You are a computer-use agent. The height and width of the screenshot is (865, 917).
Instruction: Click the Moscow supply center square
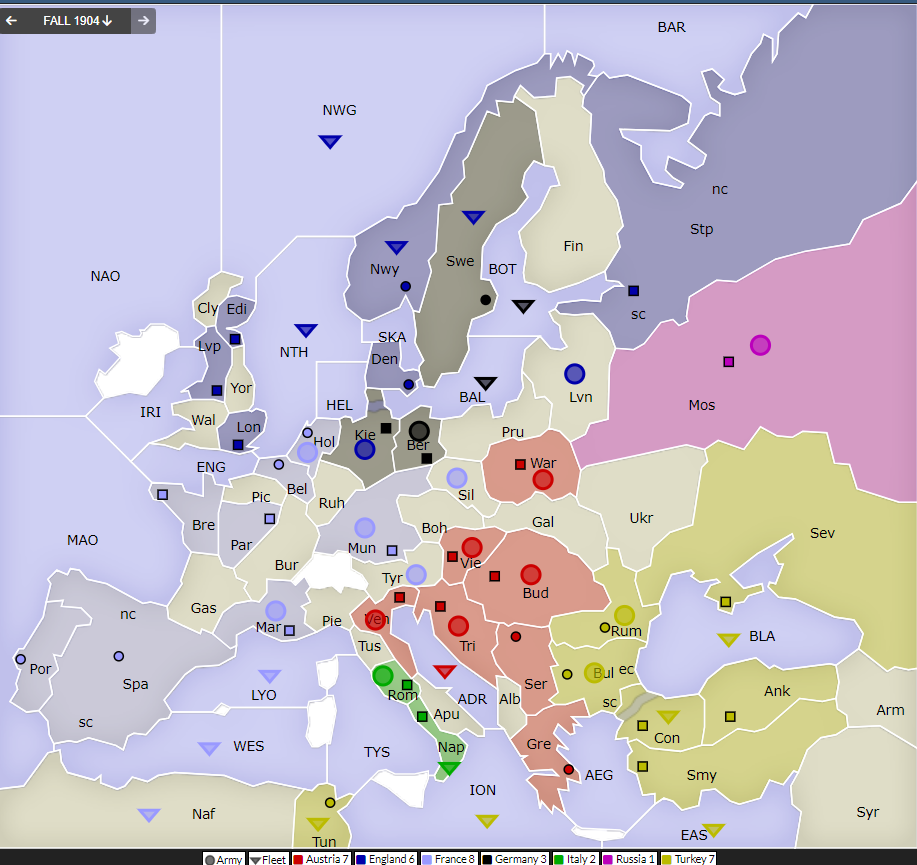pyautogui.click(x=729, y=362)
